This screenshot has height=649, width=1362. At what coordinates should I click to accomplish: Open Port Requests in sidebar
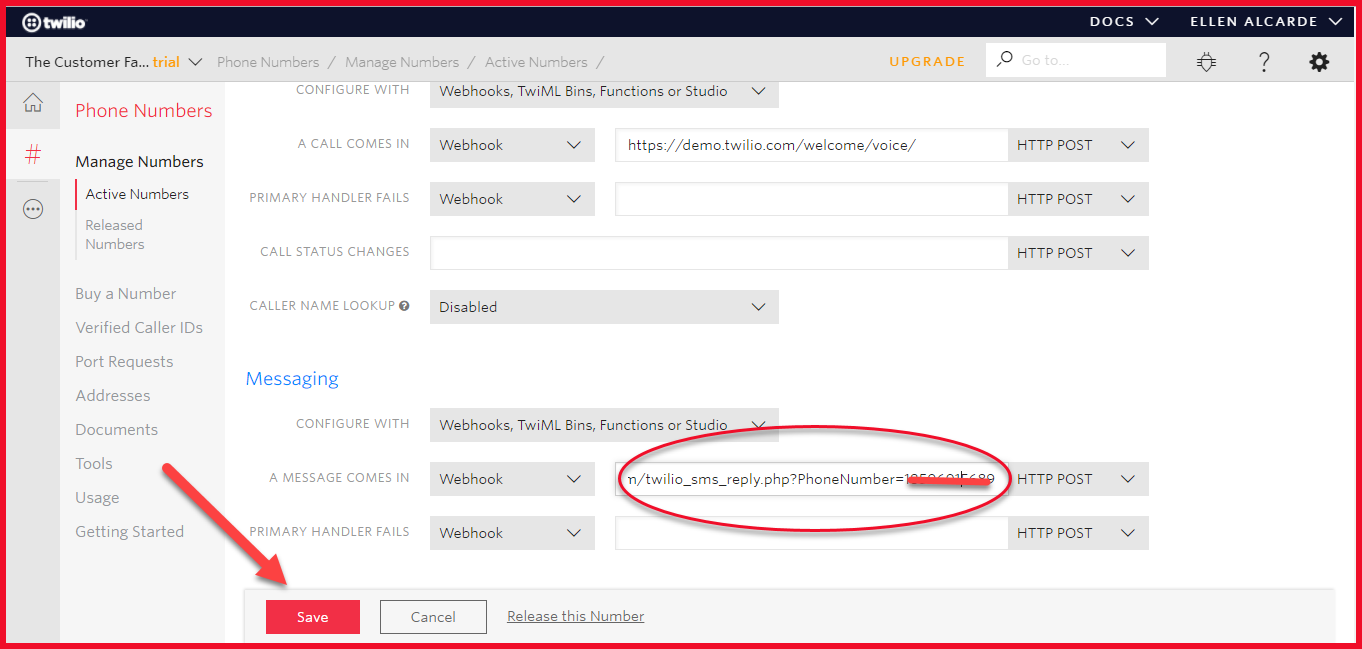[124, 362]
